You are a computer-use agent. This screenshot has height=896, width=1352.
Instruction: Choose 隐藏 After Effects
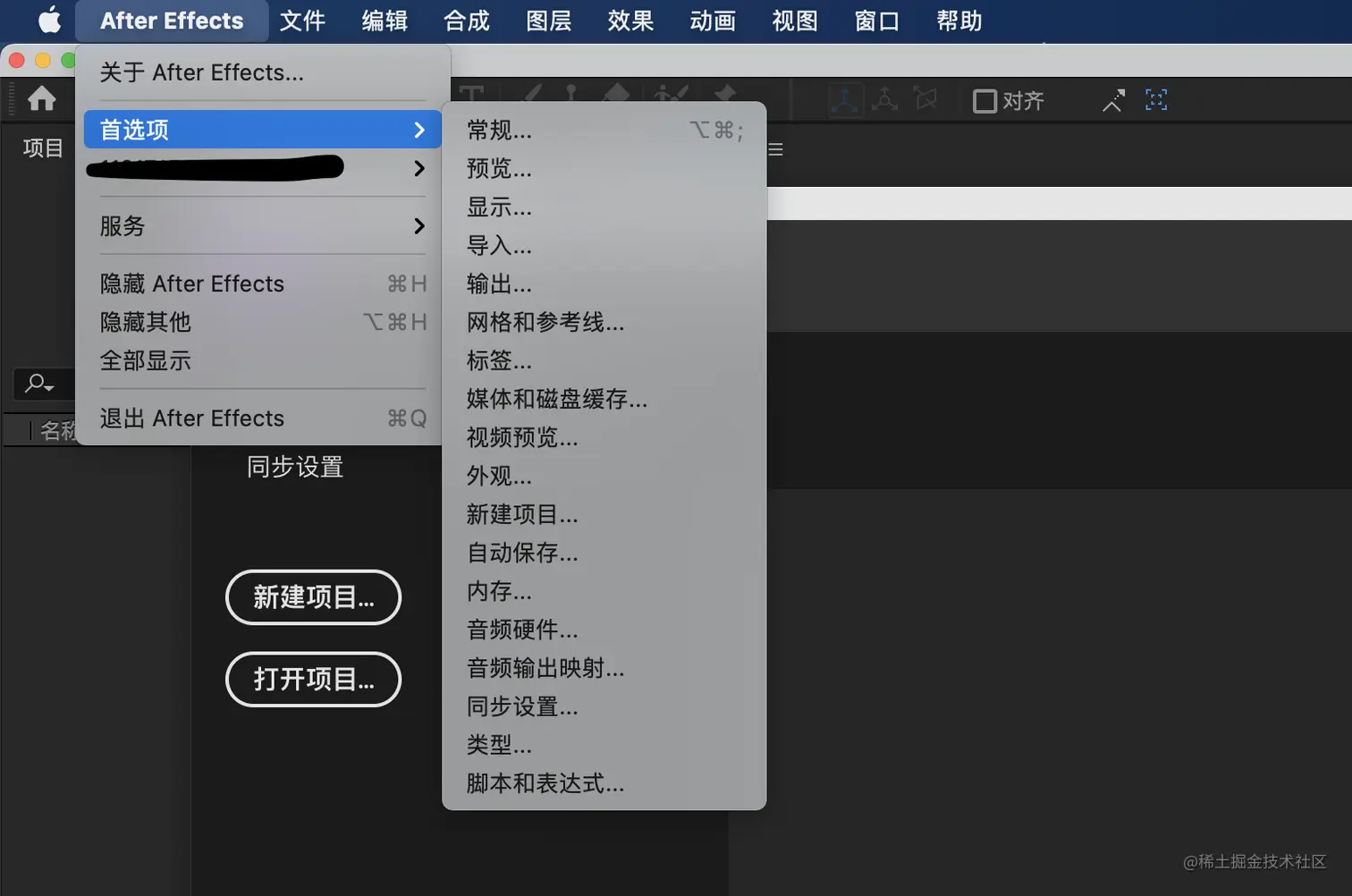263,283
